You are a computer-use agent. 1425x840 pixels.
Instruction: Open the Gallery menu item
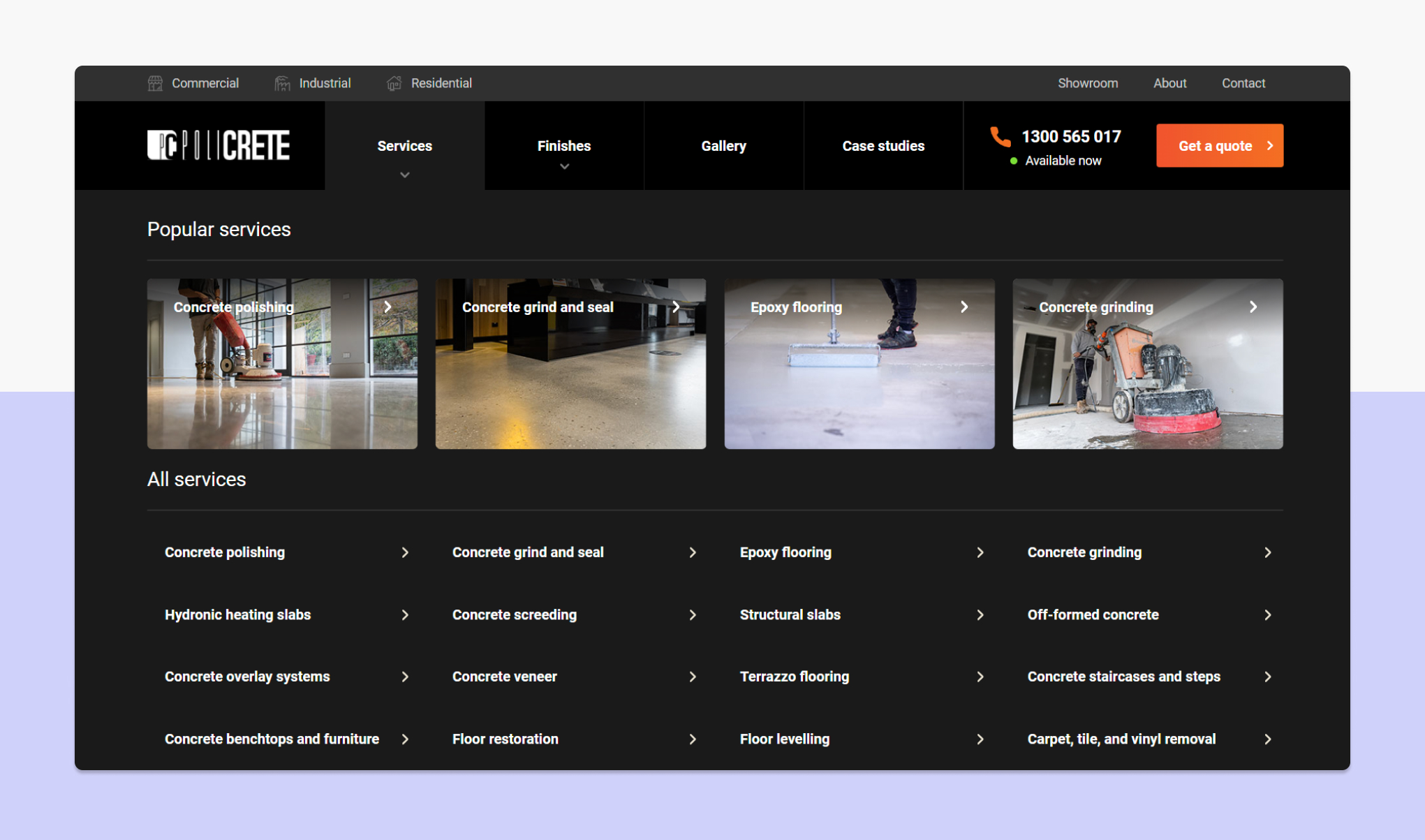click(x=723, y=146)
